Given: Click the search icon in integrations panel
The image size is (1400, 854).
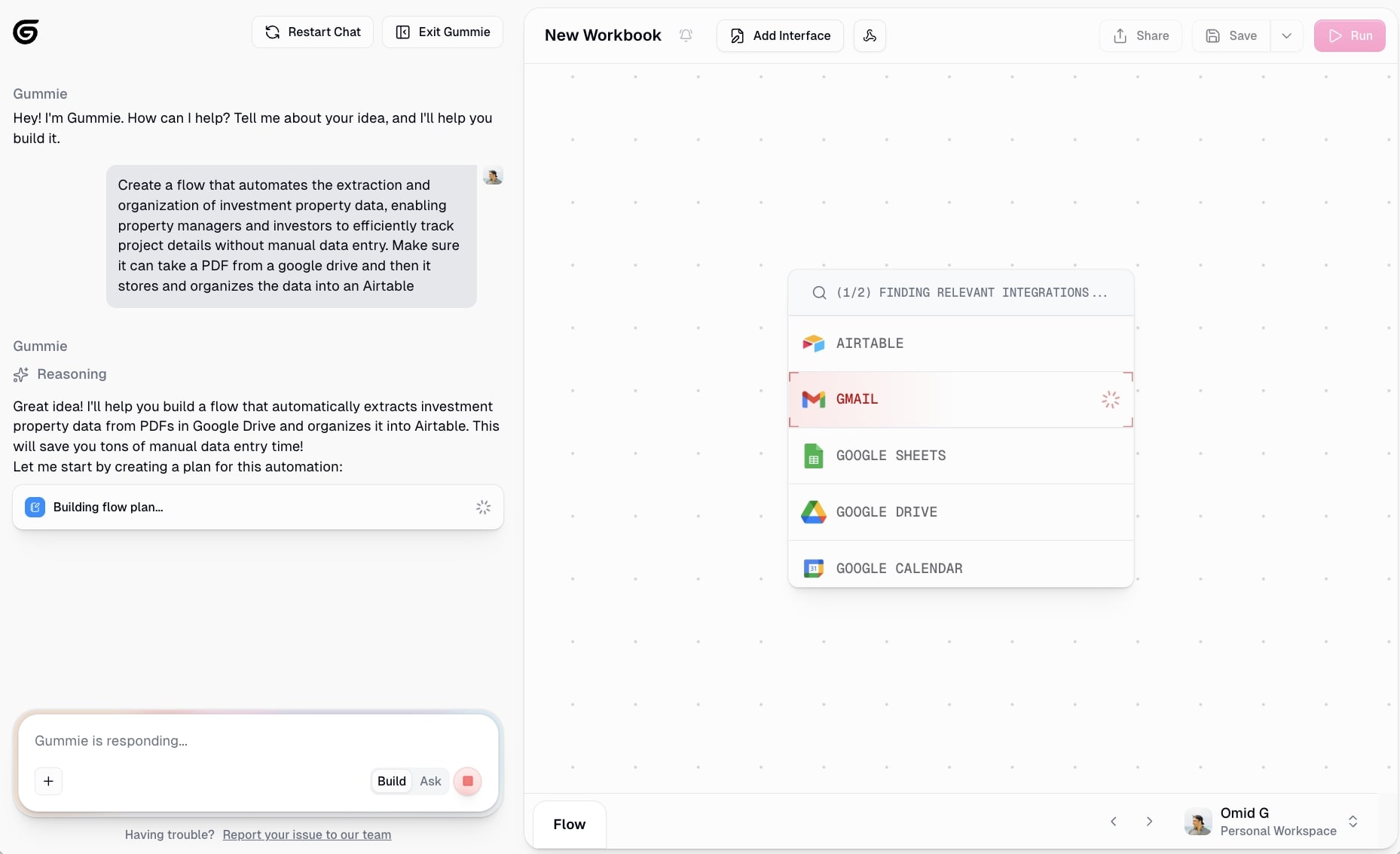Looking at the screenshot, I should point(819,292).
